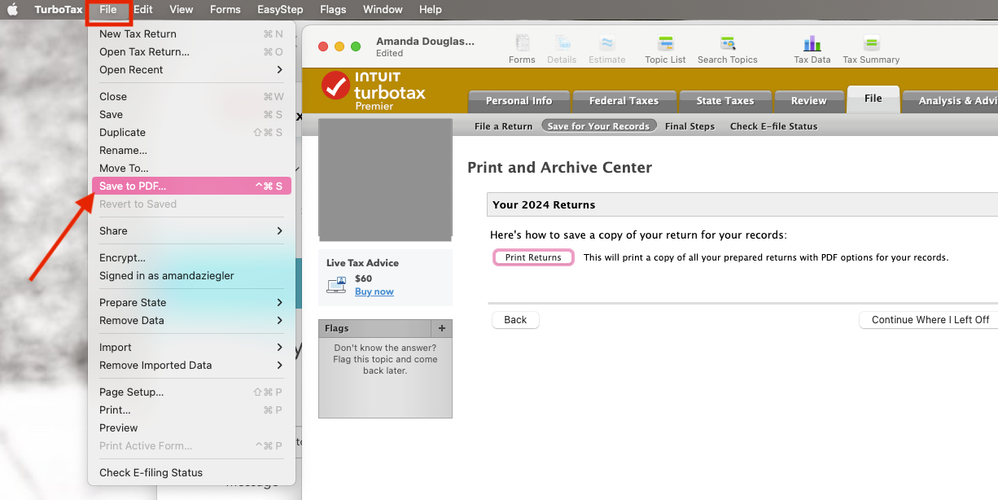Click the Print Returns button
The image size is (998, 500).
pyautogui.click(x=533, y=258)
